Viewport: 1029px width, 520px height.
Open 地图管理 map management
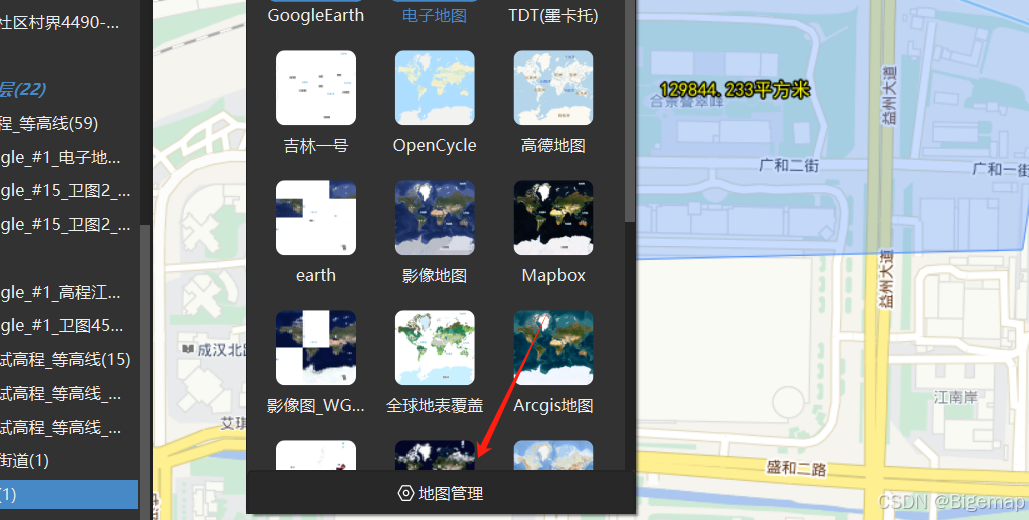tap(441, 493)
